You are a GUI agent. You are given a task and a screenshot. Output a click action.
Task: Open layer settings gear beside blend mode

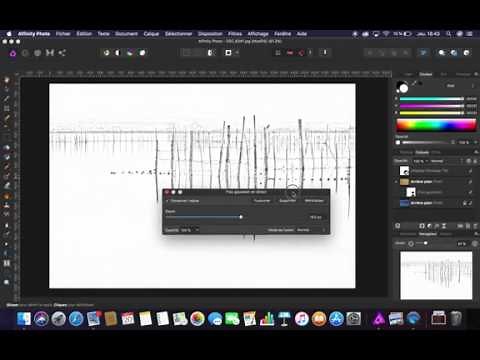point(468,161)
